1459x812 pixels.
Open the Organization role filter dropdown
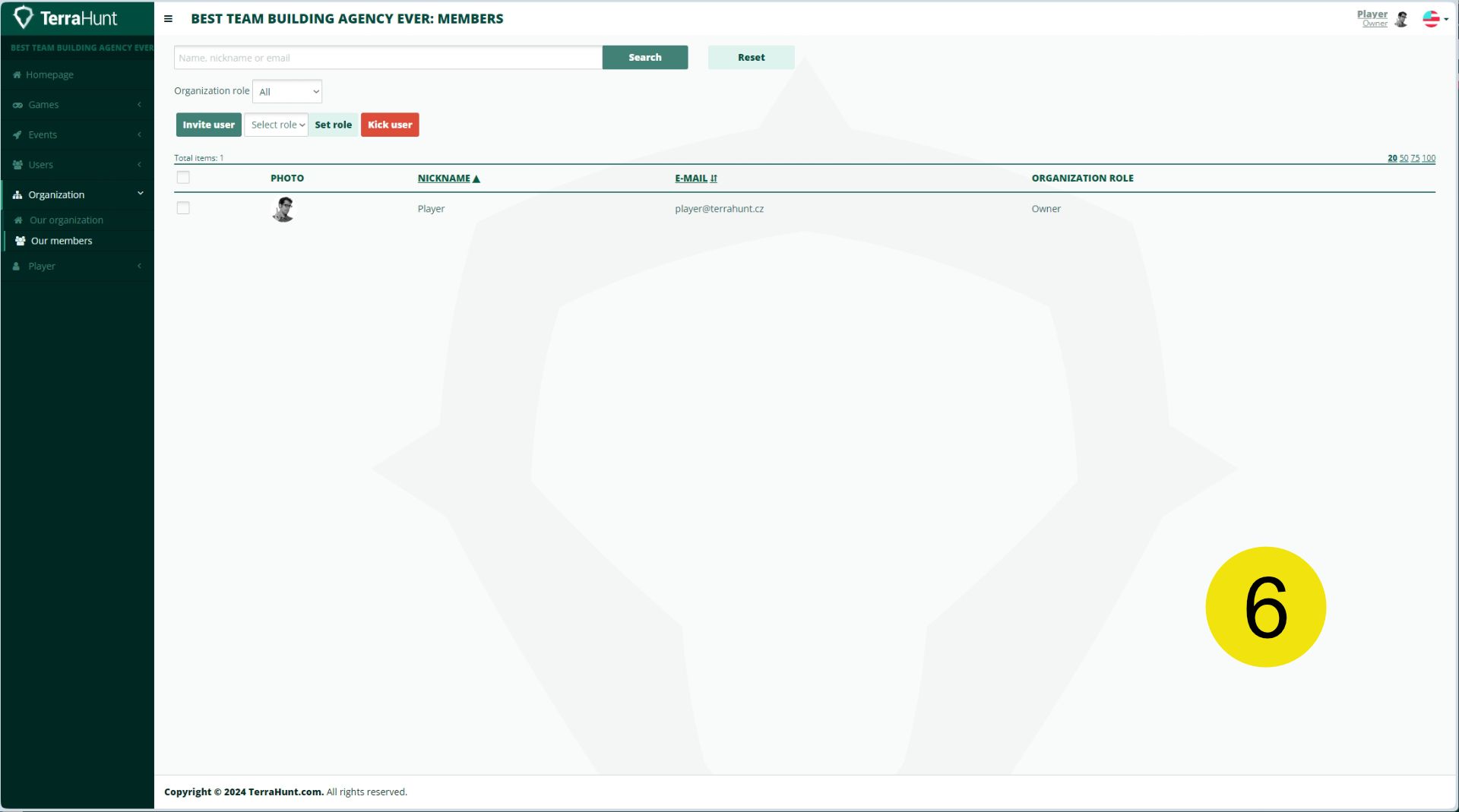point(287,92)
